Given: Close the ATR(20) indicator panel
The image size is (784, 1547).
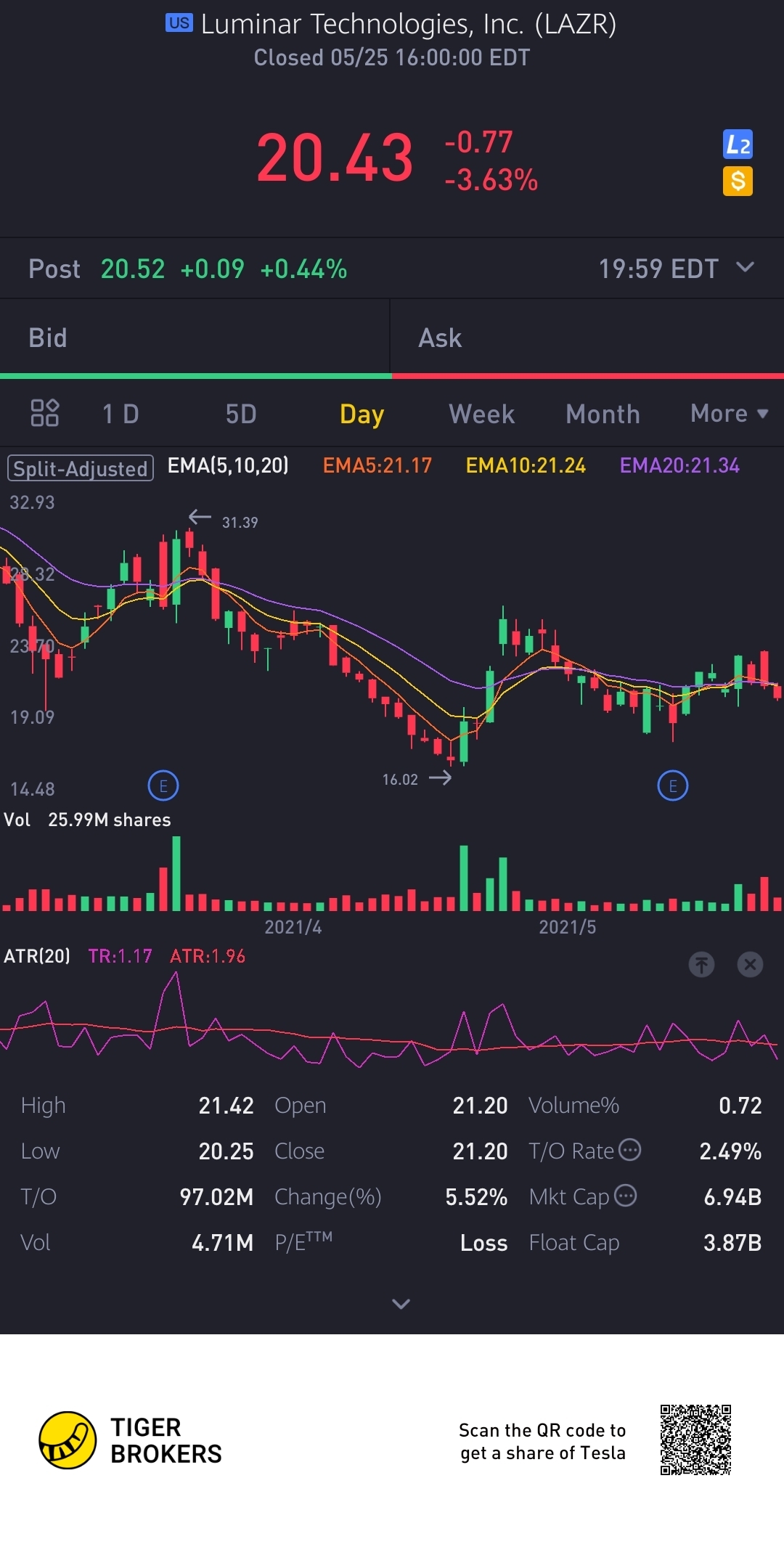Looking at the screenshot, I should point(750,964).
